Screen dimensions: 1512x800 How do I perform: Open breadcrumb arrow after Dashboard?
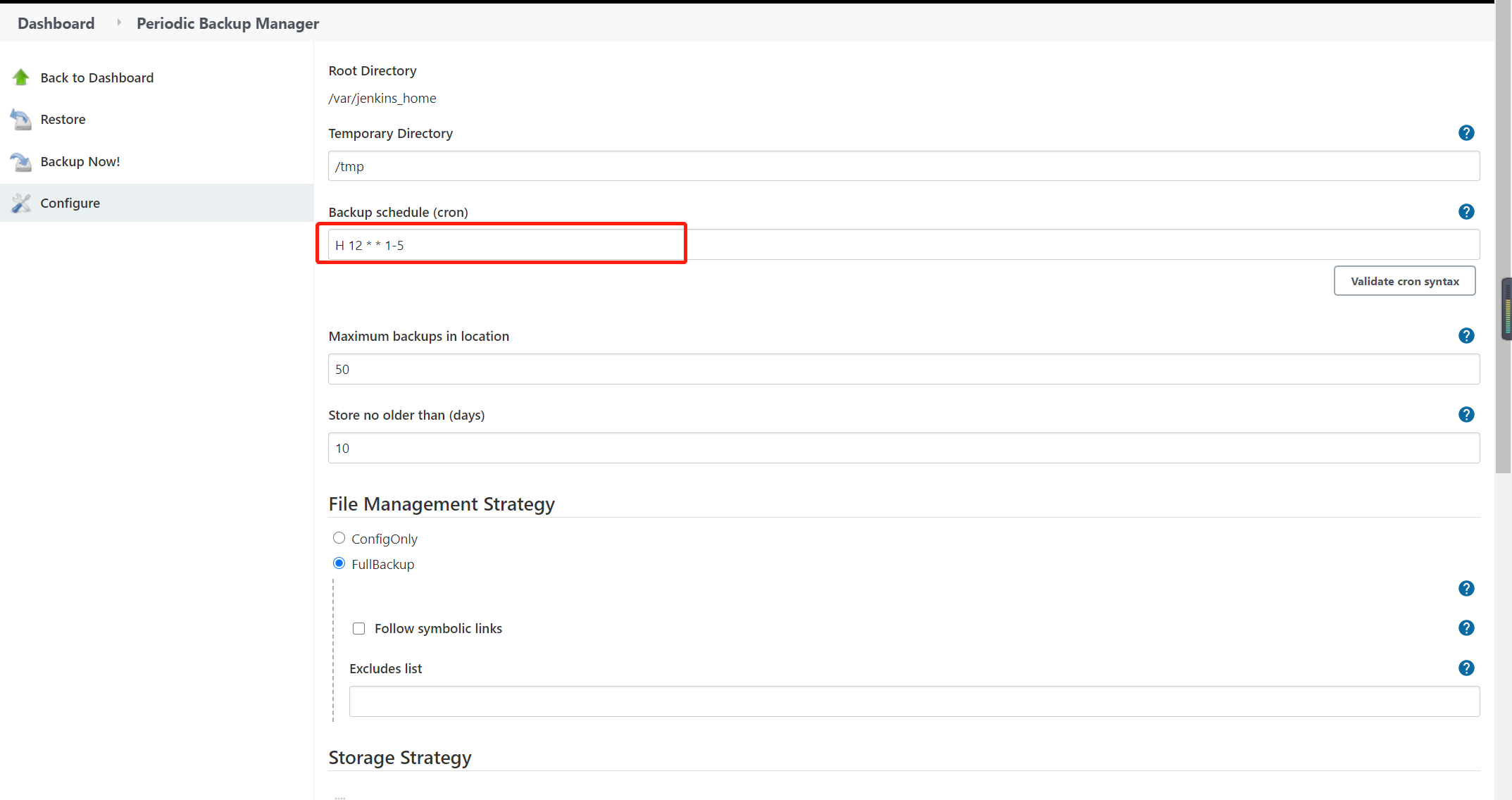[x=118, y=23]
